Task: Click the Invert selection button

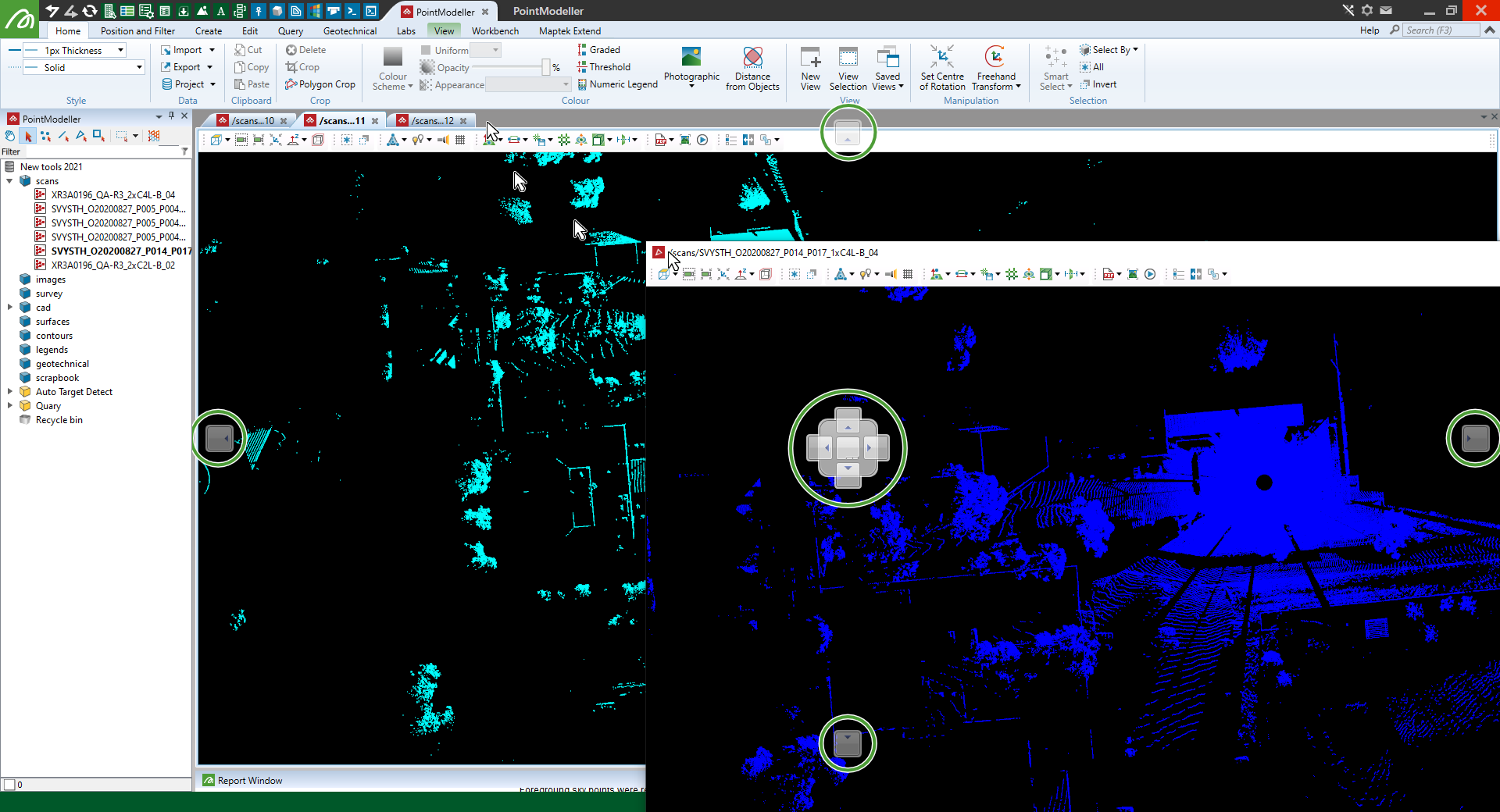Action: point(1098,84)
